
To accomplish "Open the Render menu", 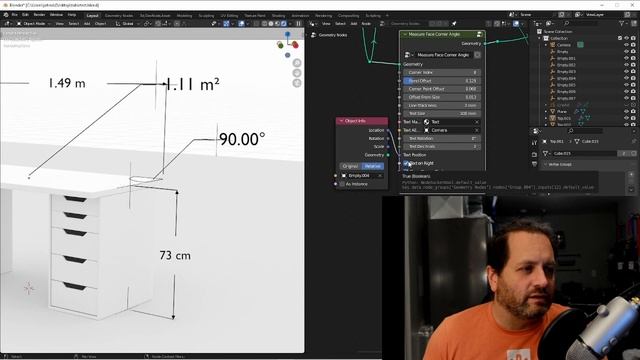I will click(39, 15).
